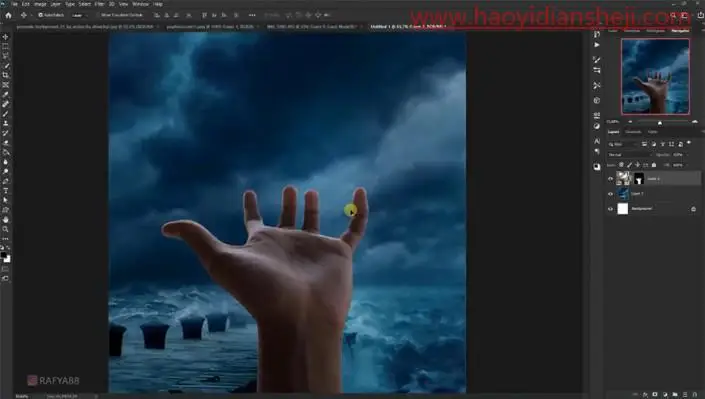Switch to the Layers tab
This screenshot has width=705, height=399.
[x=613, y=132]
